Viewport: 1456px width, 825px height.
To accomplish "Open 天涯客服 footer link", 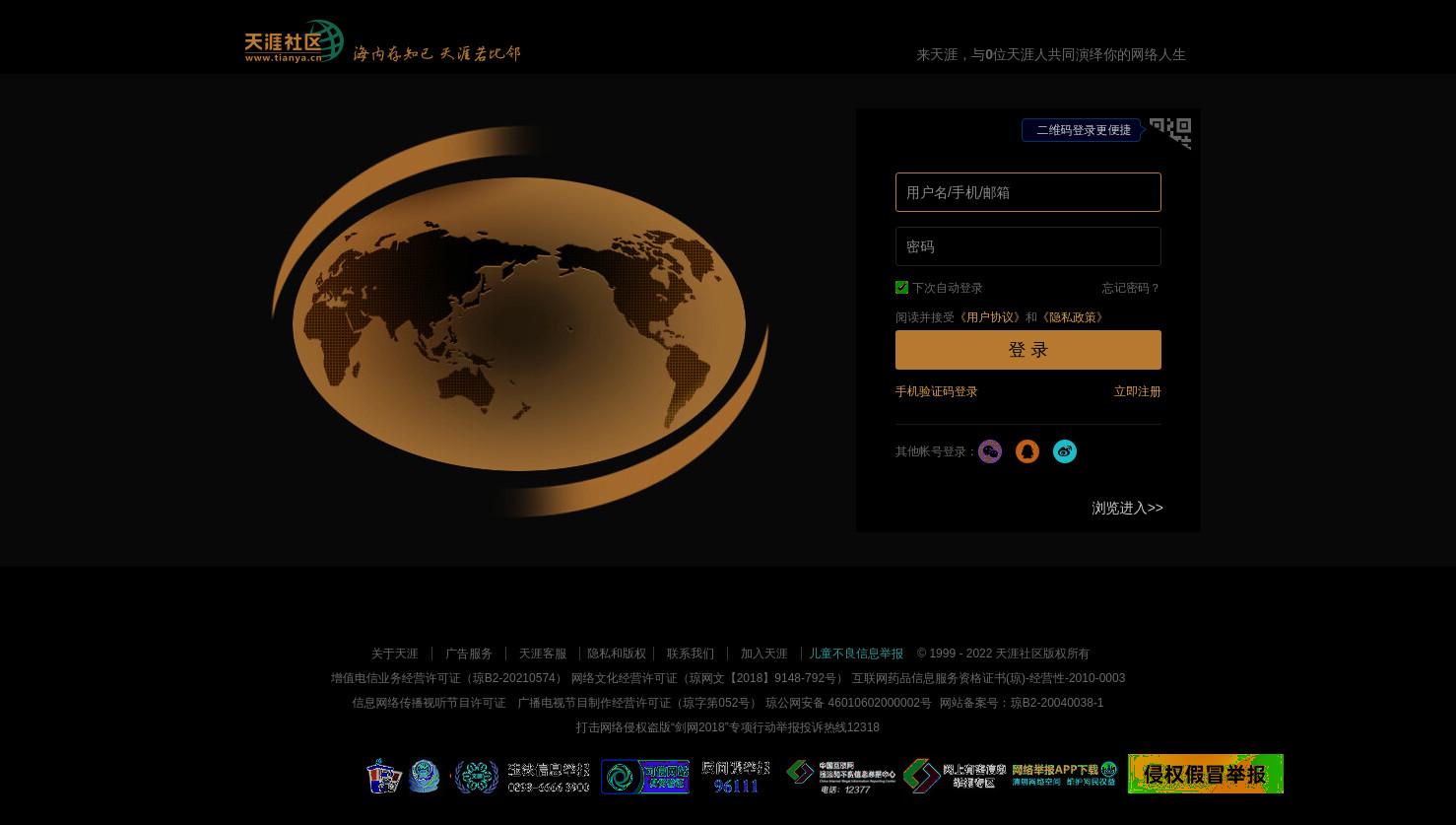I will (543, 653).
